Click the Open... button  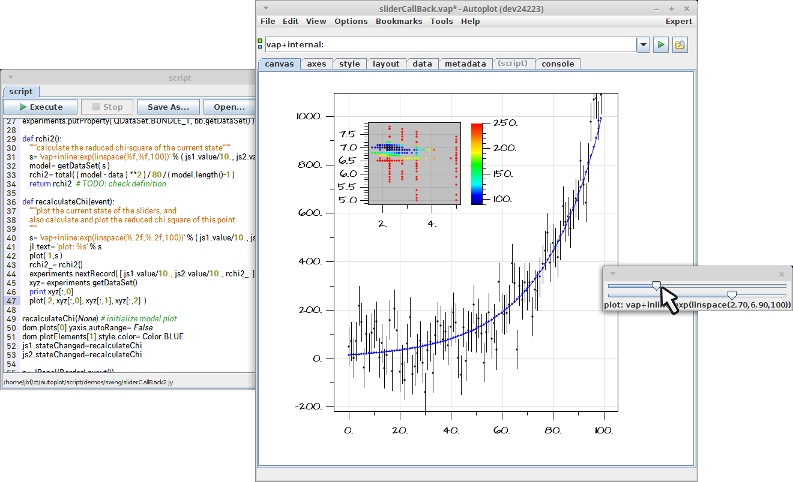(x=229, y=107)
